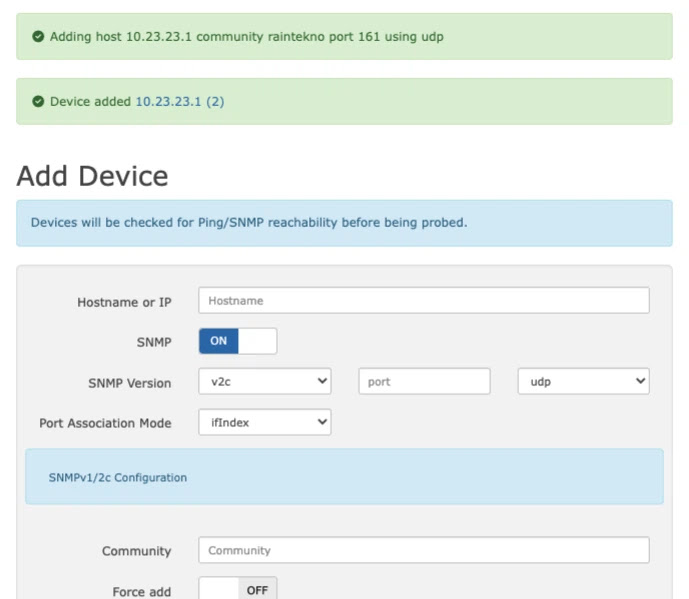
Task: Expand the udp transport dropdown
Action: click(x=583, y=382)
